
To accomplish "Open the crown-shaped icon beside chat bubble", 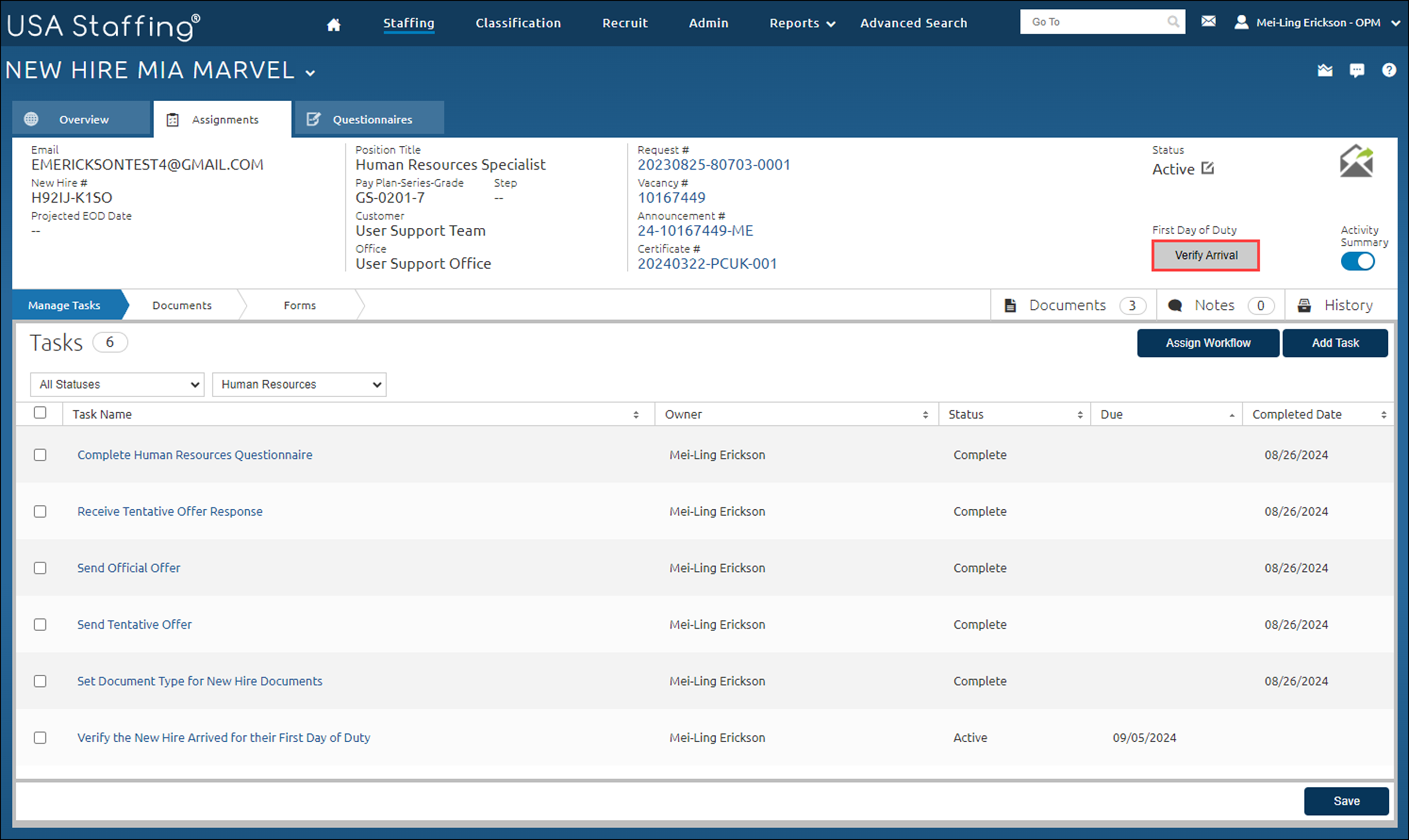I will coord(1325,70).
